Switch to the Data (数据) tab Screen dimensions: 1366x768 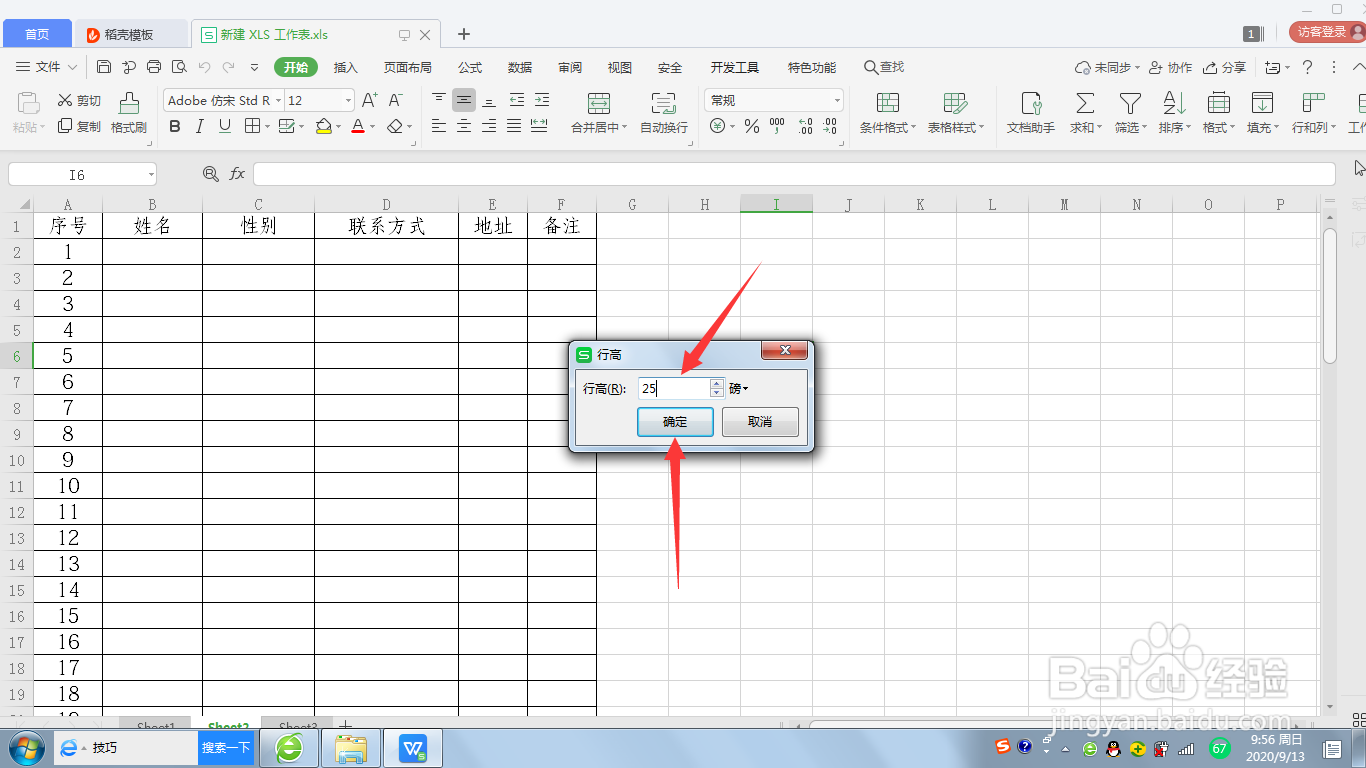[x=520, y=67]
